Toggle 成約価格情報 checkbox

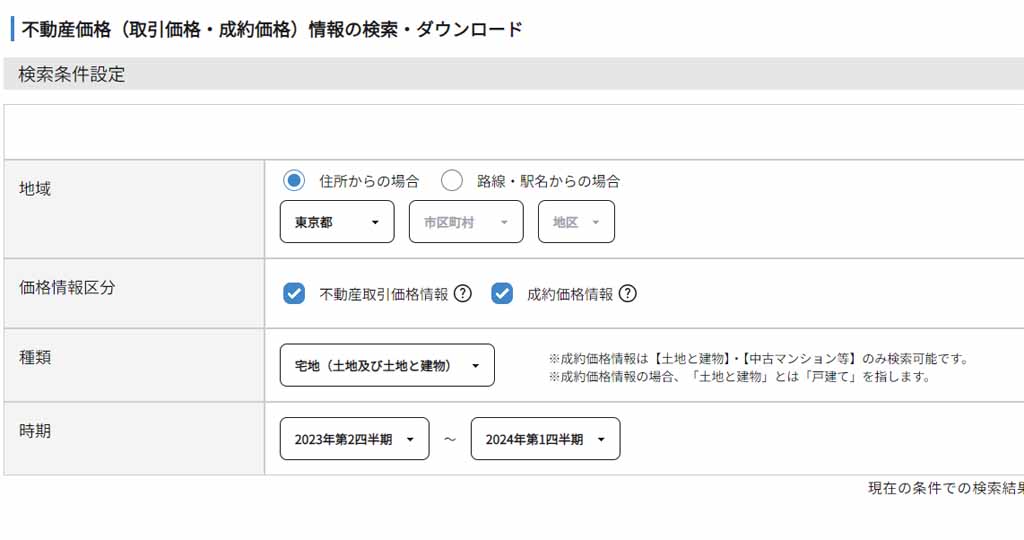point(502,294)
